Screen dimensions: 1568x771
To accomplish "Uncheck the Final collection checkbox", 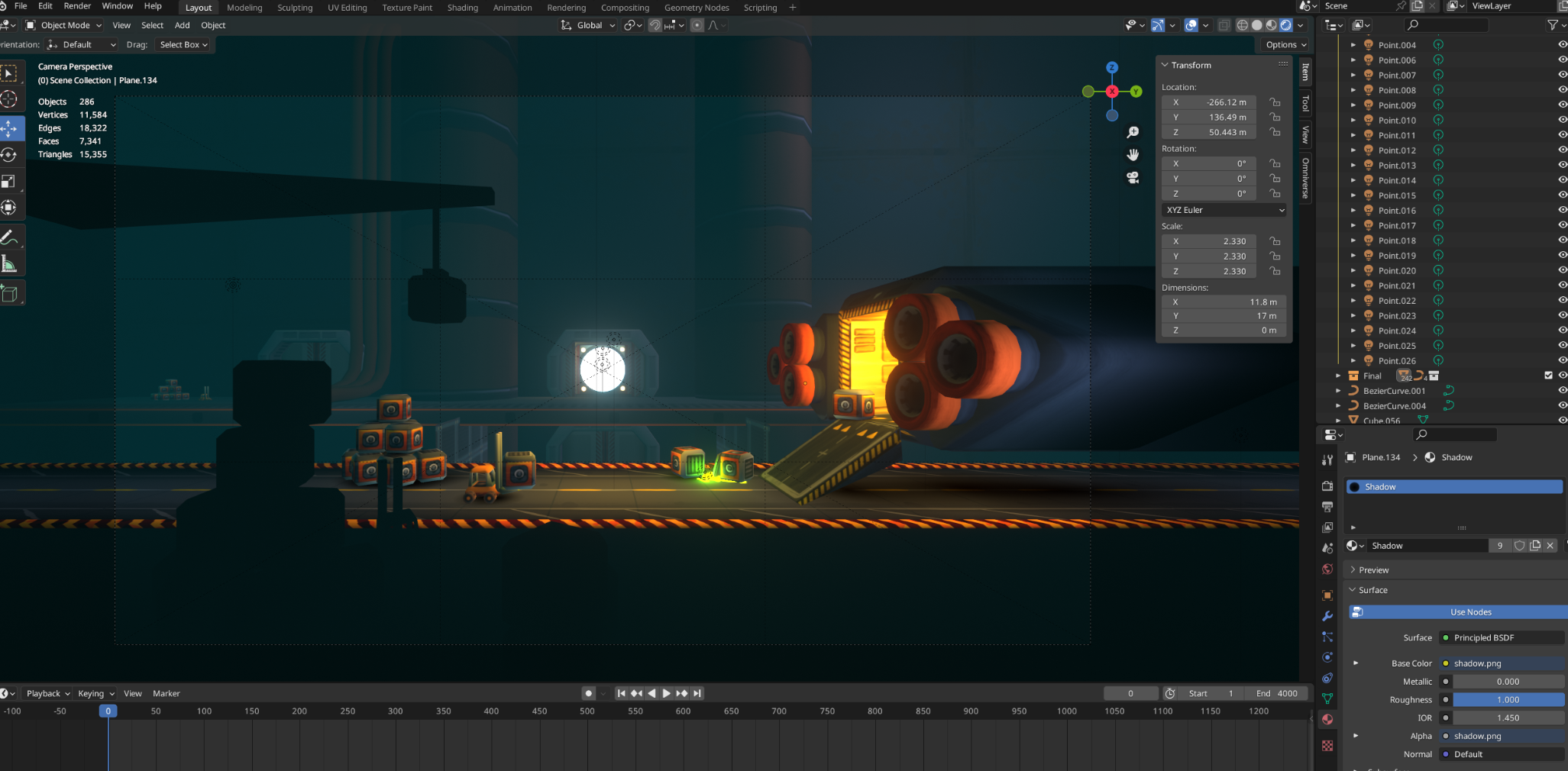I will coord(1548,376).
